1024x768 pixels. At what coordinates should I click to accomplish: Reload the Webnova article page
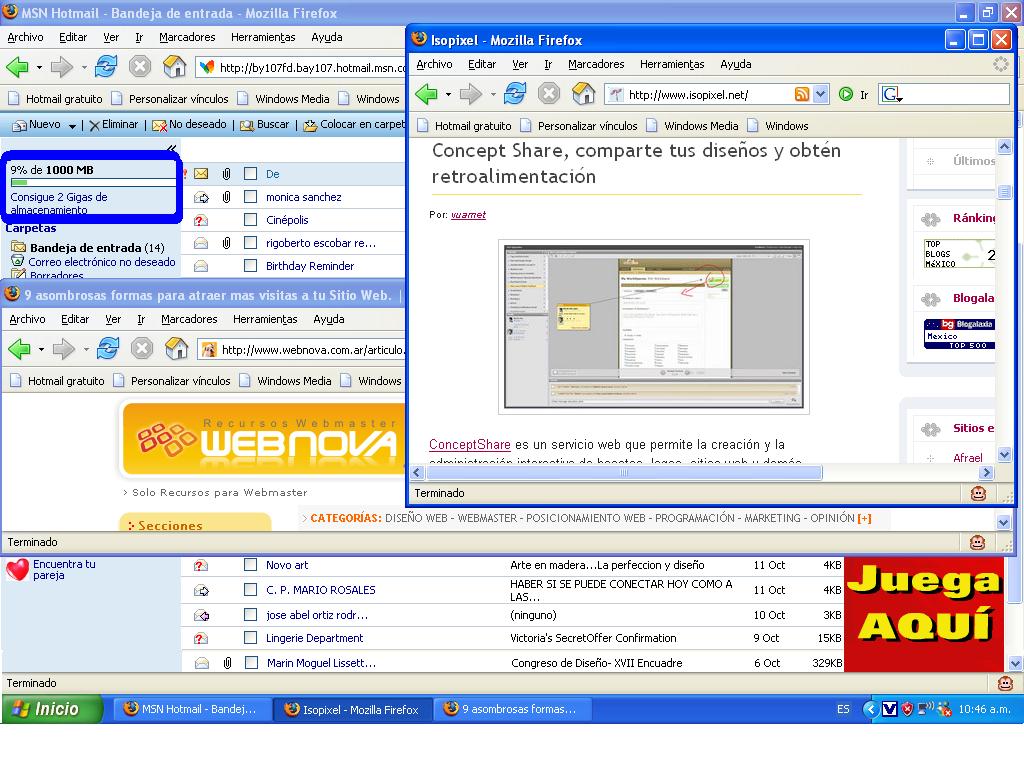coord(108,349)
